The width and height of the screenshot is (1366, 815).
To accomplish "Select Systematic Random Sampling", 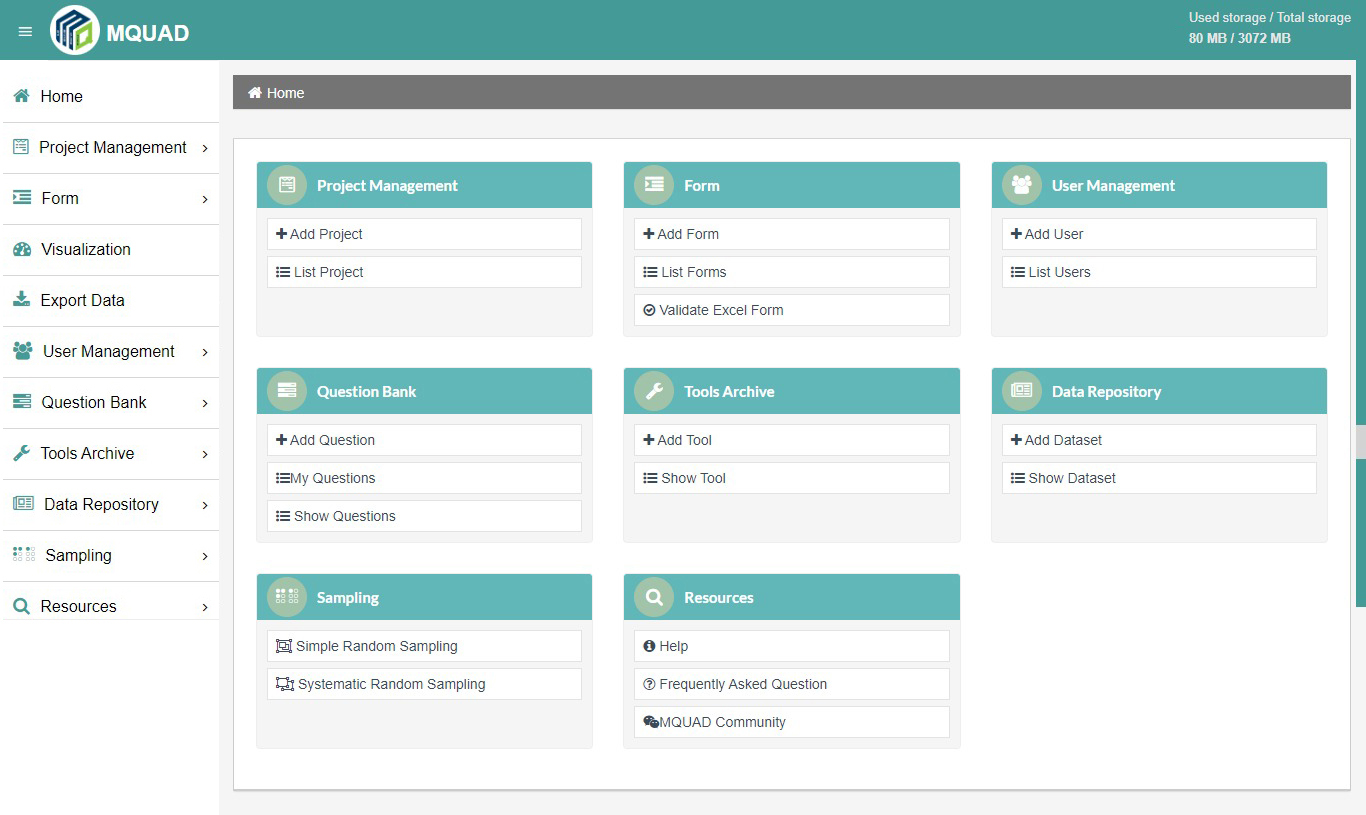I will pos(390,684).
